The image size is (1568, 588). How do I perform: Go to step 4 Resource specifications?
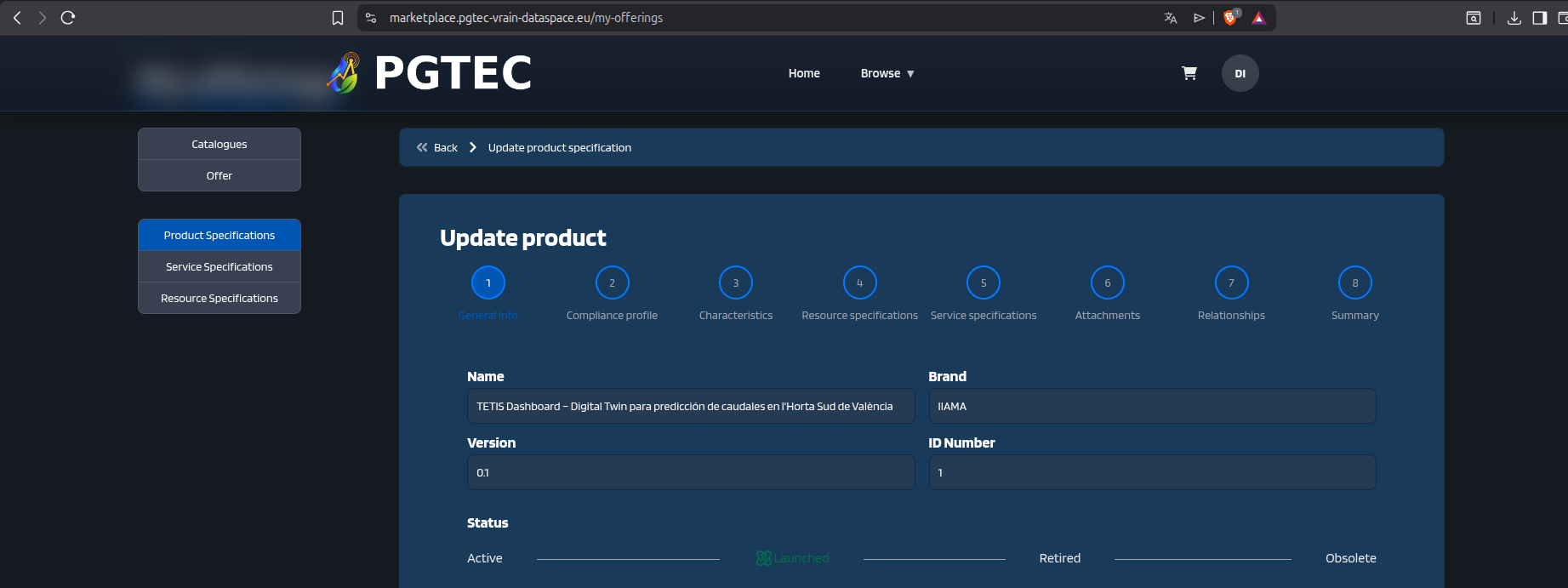pos(860,283)
